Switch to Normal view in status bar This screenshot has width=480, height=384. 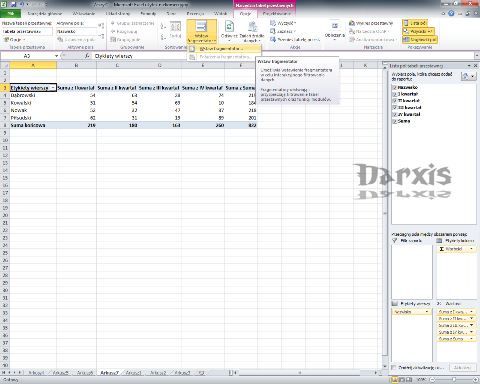coord(394,379)
